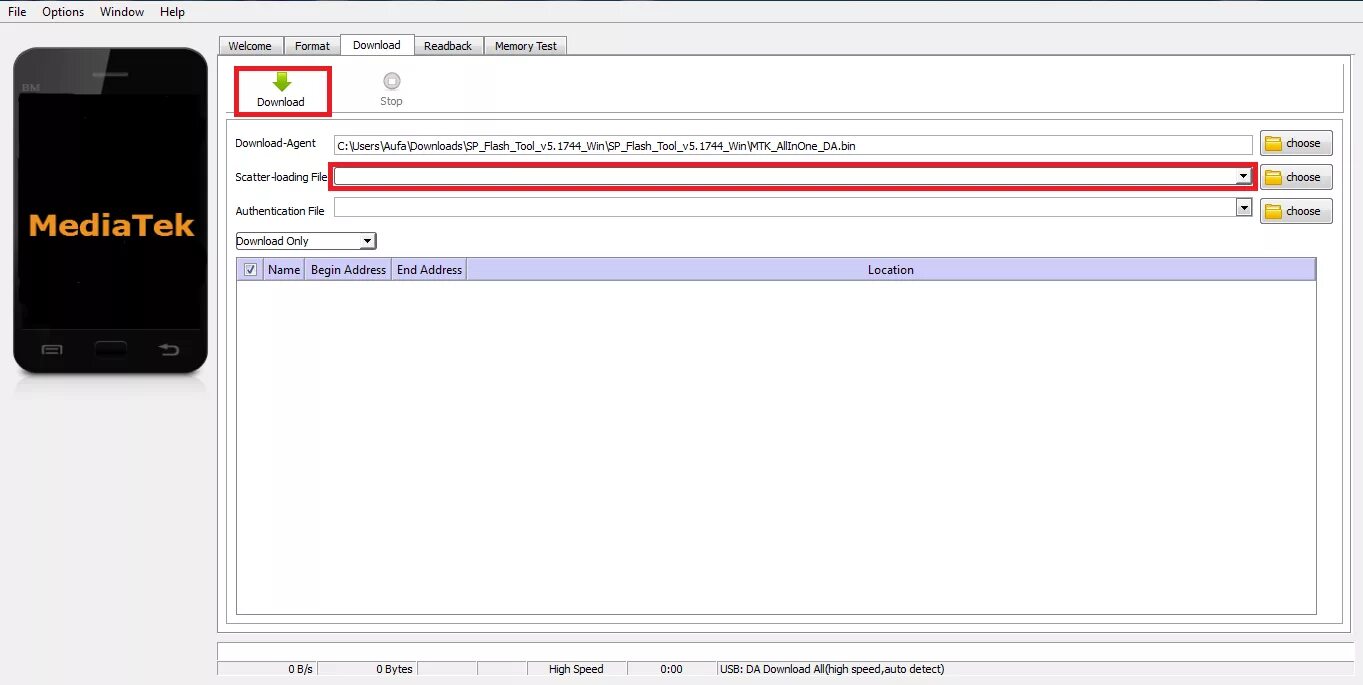
Task: Click the Scatter-loading File label
Action: pyautogui.click(x=281, y=177)
